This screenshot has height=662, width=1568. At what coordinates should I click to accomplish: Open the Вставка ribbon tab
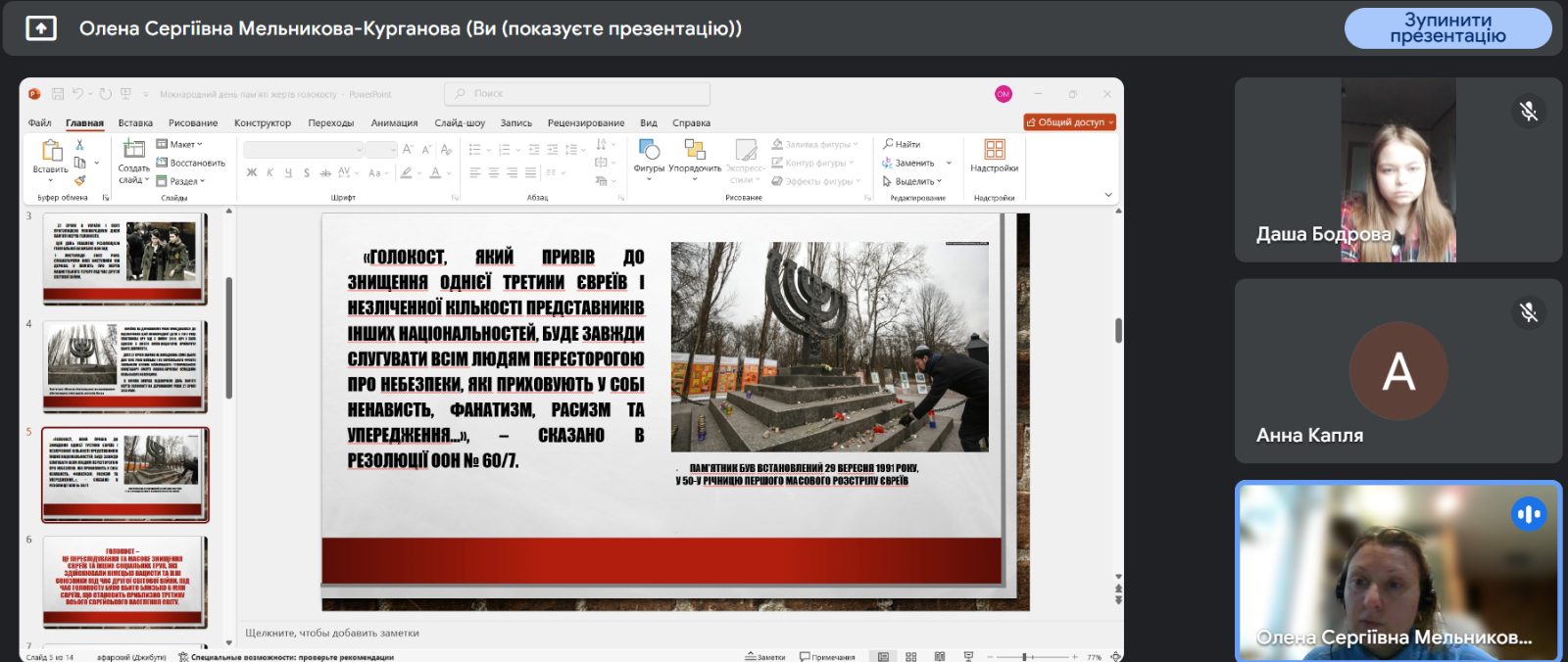135,123
